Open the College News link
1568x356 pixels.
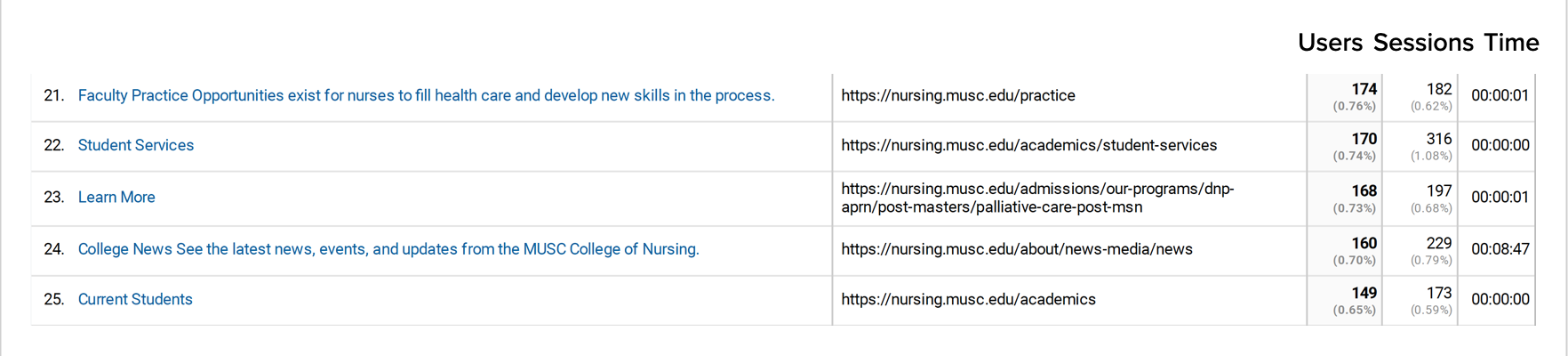point(388,249)
